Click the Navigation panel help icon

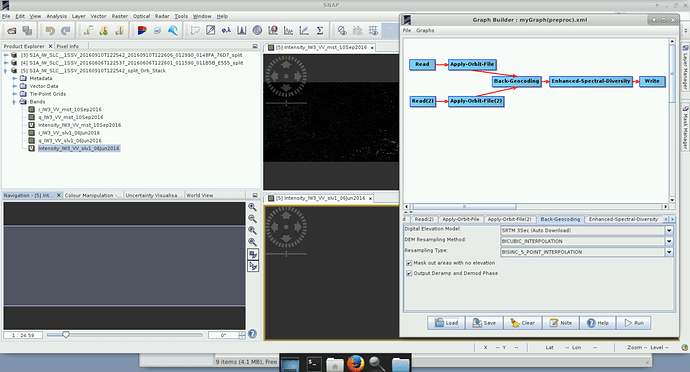pyautogui.click(x=253, y=334)
